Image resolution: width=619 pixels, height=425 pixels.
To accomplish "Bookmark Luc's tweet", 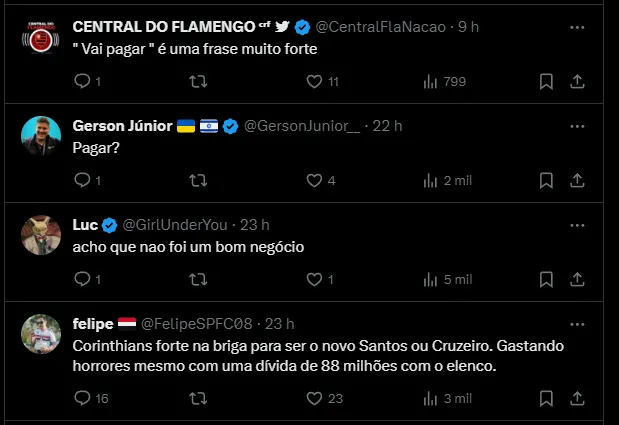I will (547, 279).
